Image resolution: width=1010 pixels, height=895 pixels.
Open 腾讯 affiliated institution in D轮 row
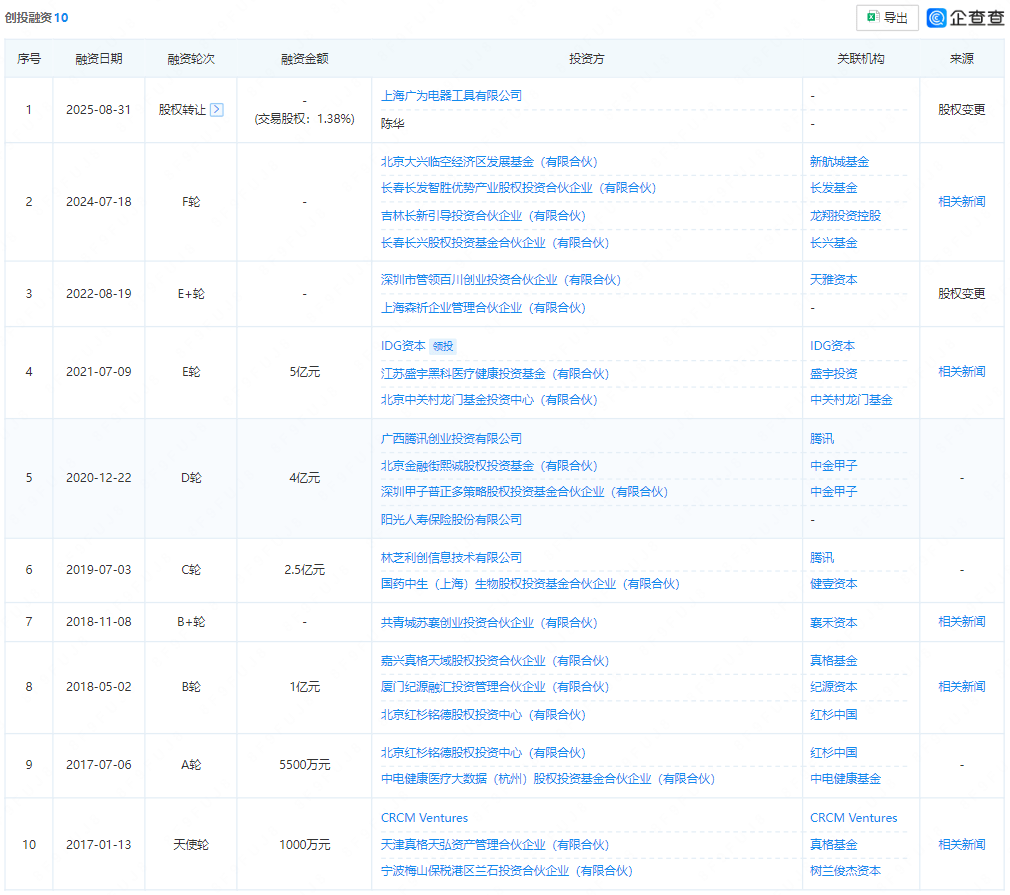(x=821, y=439)
